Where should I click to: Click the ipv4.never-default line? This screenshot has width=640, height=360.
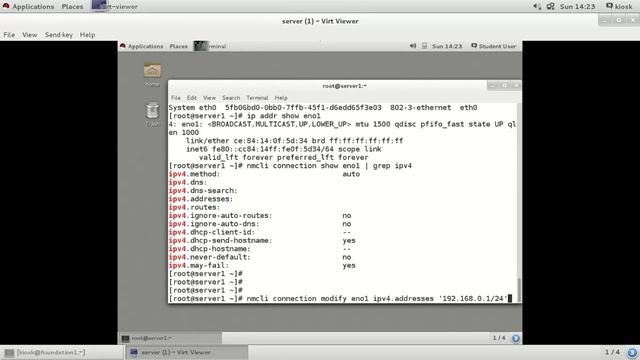pos(260,257)
